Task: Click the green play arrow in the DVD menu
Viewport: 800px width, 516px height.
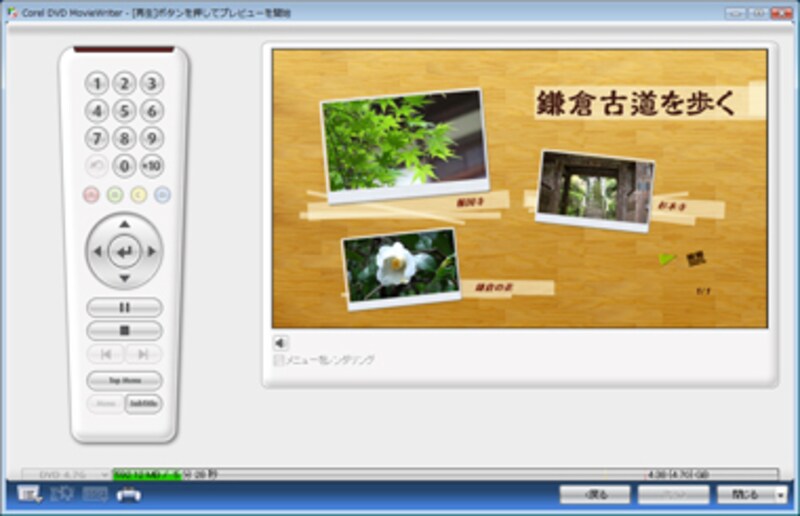Action: [x=666, y=259]
